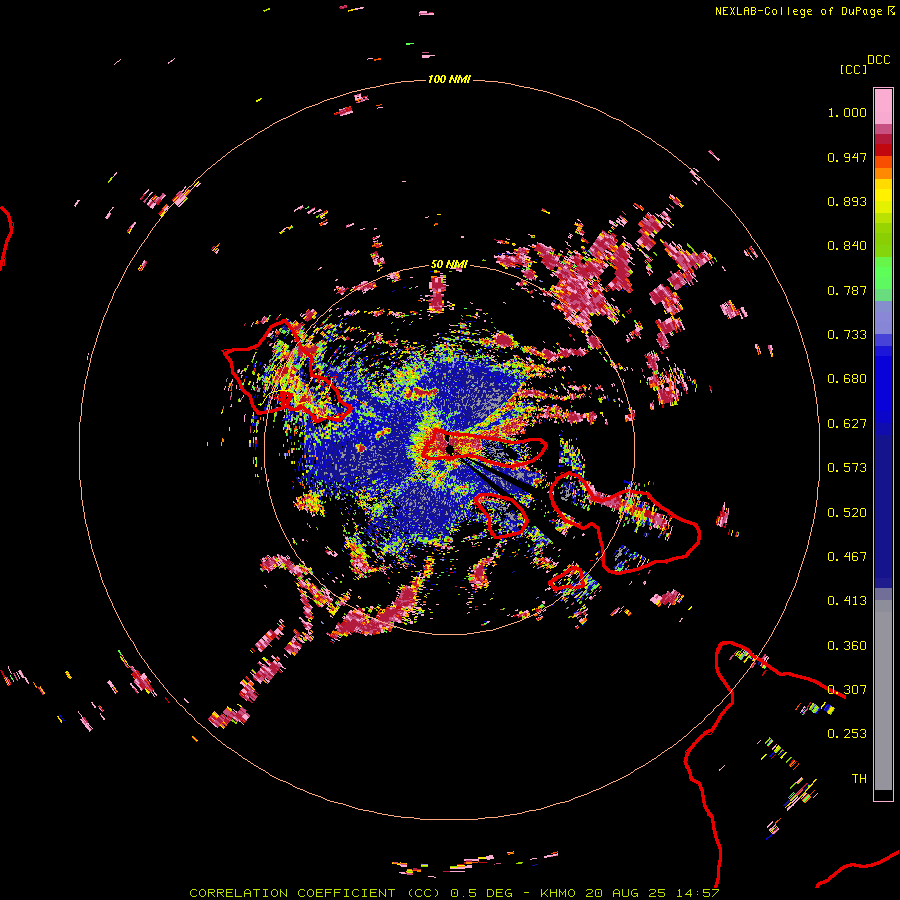The height and width of the screenshot is (900, 900).
Task: Click the TH label on the scale
Action: point(859,779)
